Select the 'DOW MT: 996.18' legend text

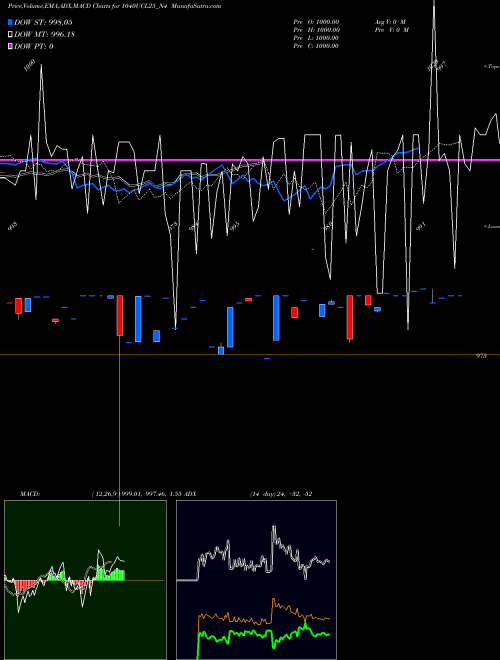pos(45,34)
